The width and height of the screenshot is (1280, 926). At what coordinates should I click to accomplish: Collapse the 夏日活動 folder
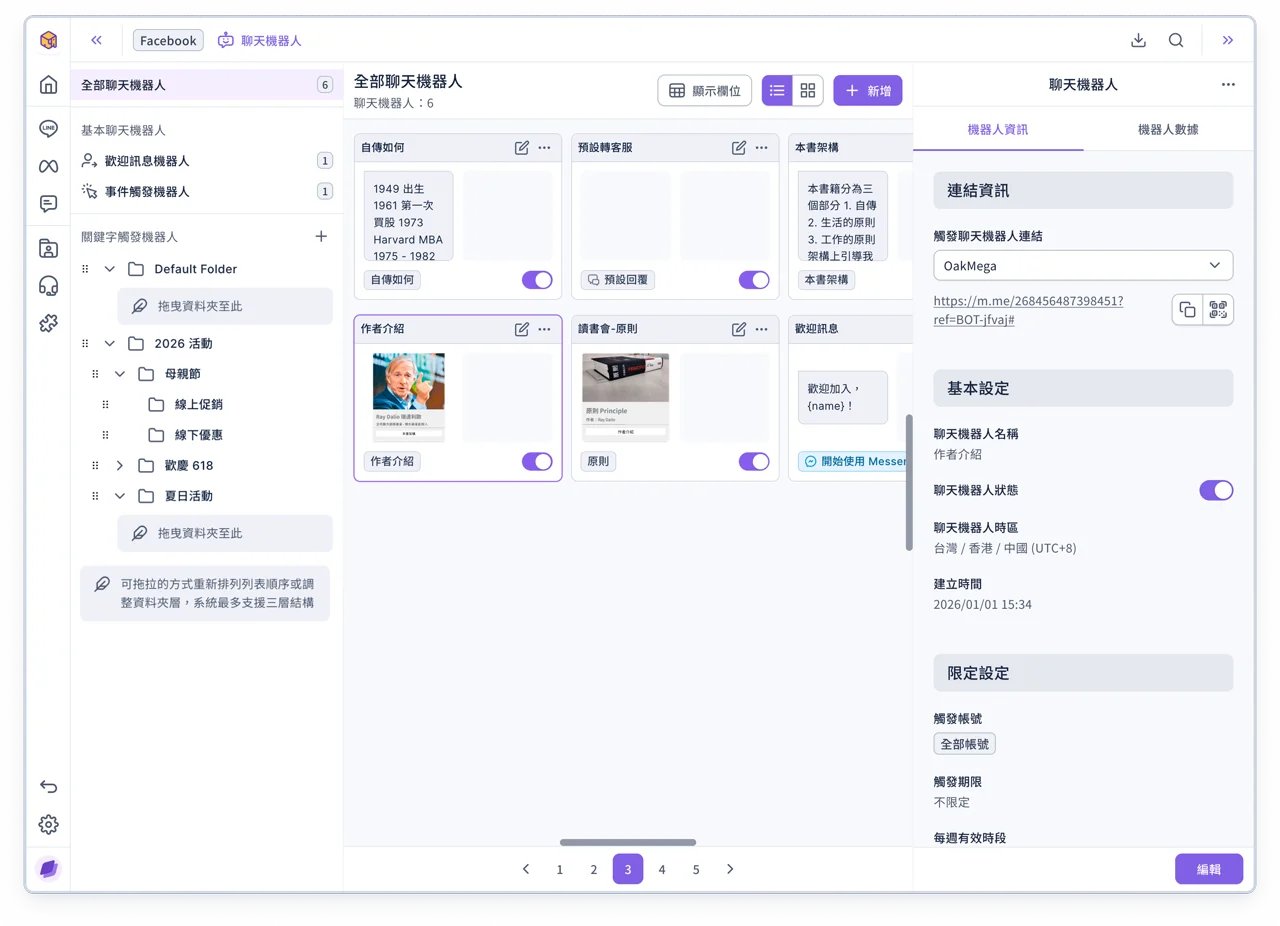coord(120,496)
